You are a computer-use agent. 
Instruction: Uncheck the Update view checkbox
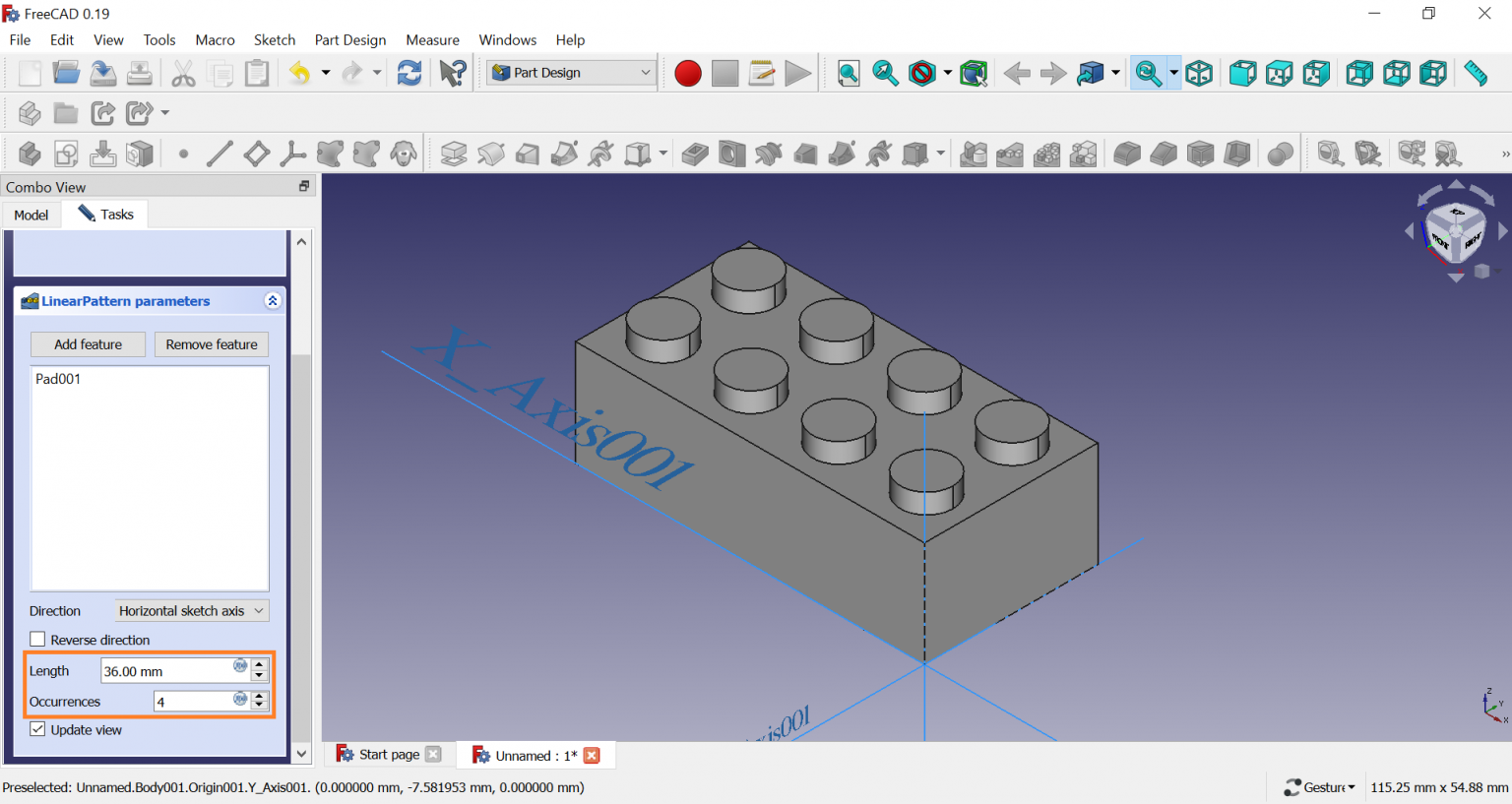(38, 729)
